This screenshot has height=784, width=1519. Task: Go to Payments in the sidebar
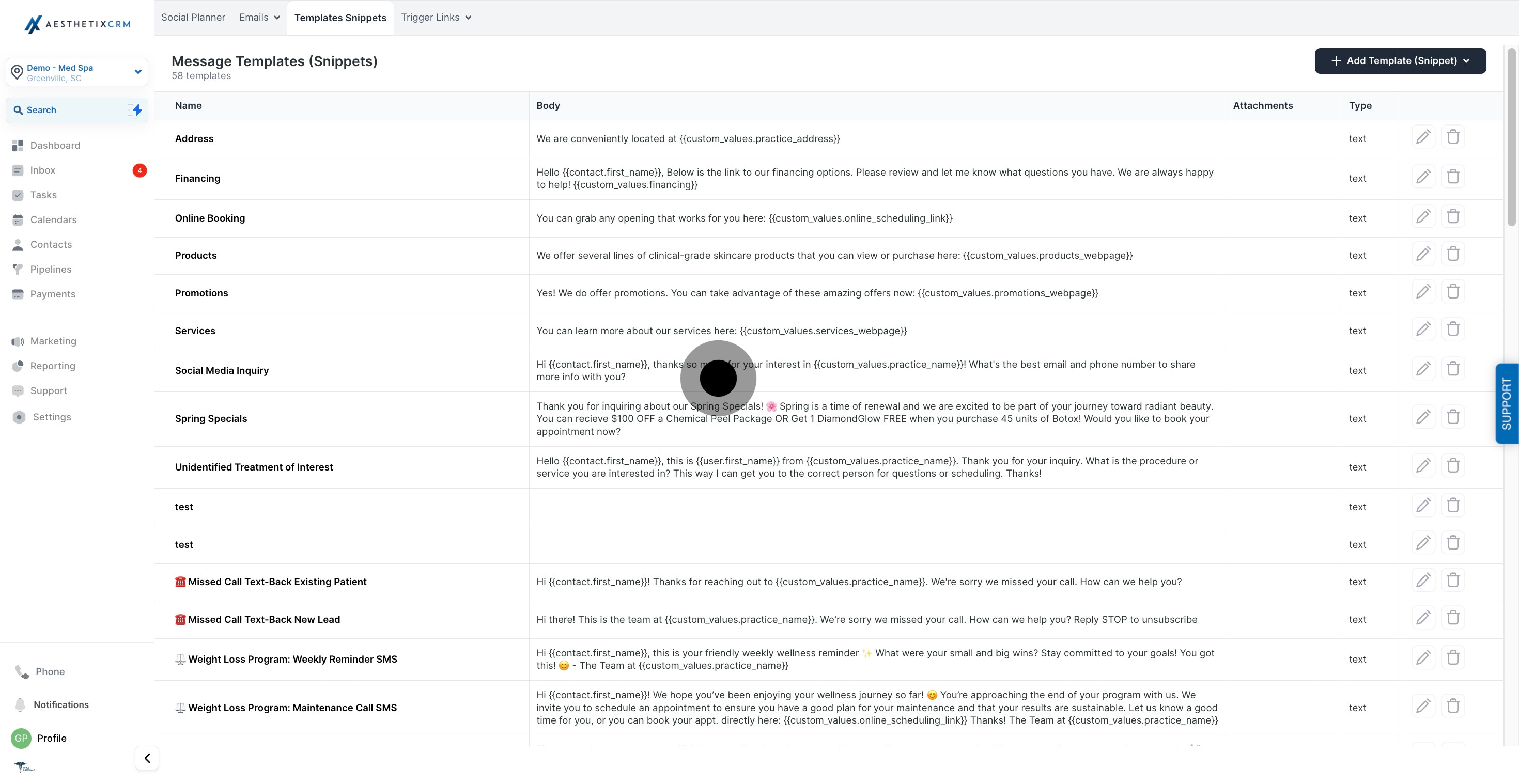[x=52, y=293]
